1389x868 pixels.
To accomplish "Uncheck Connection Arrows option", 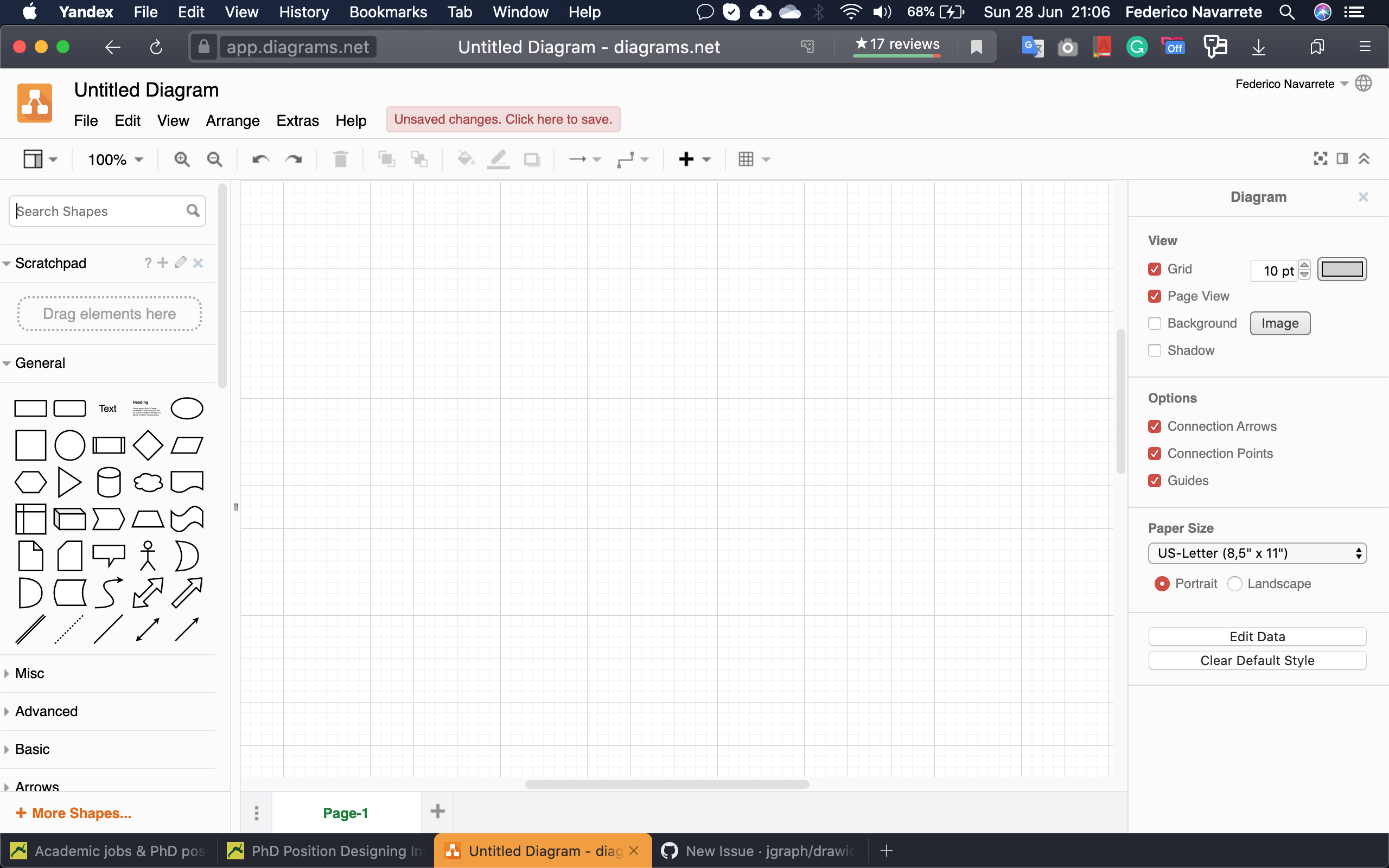I will click(1155, 426).
